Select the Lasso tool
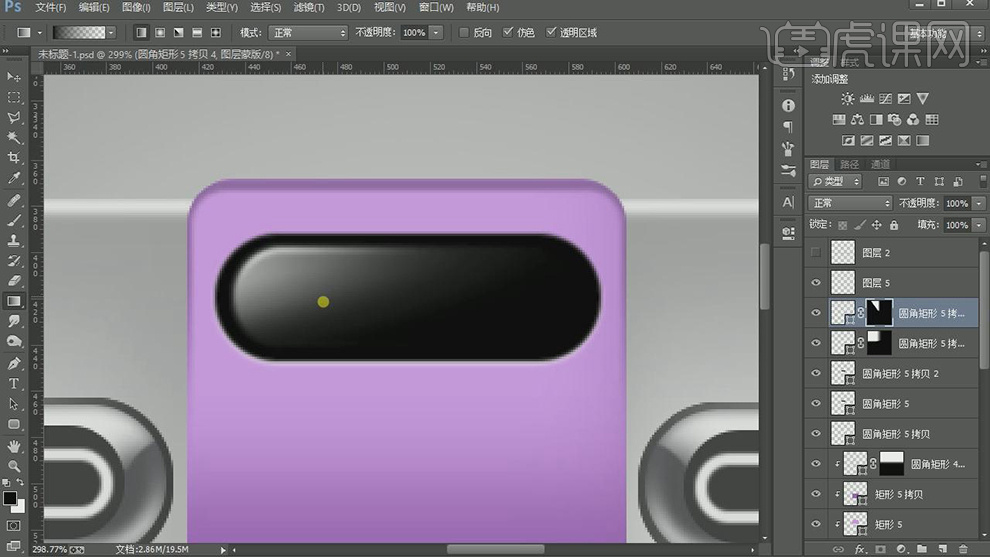The width and height of the screenshot is (990, 557). tap(13, 117)
